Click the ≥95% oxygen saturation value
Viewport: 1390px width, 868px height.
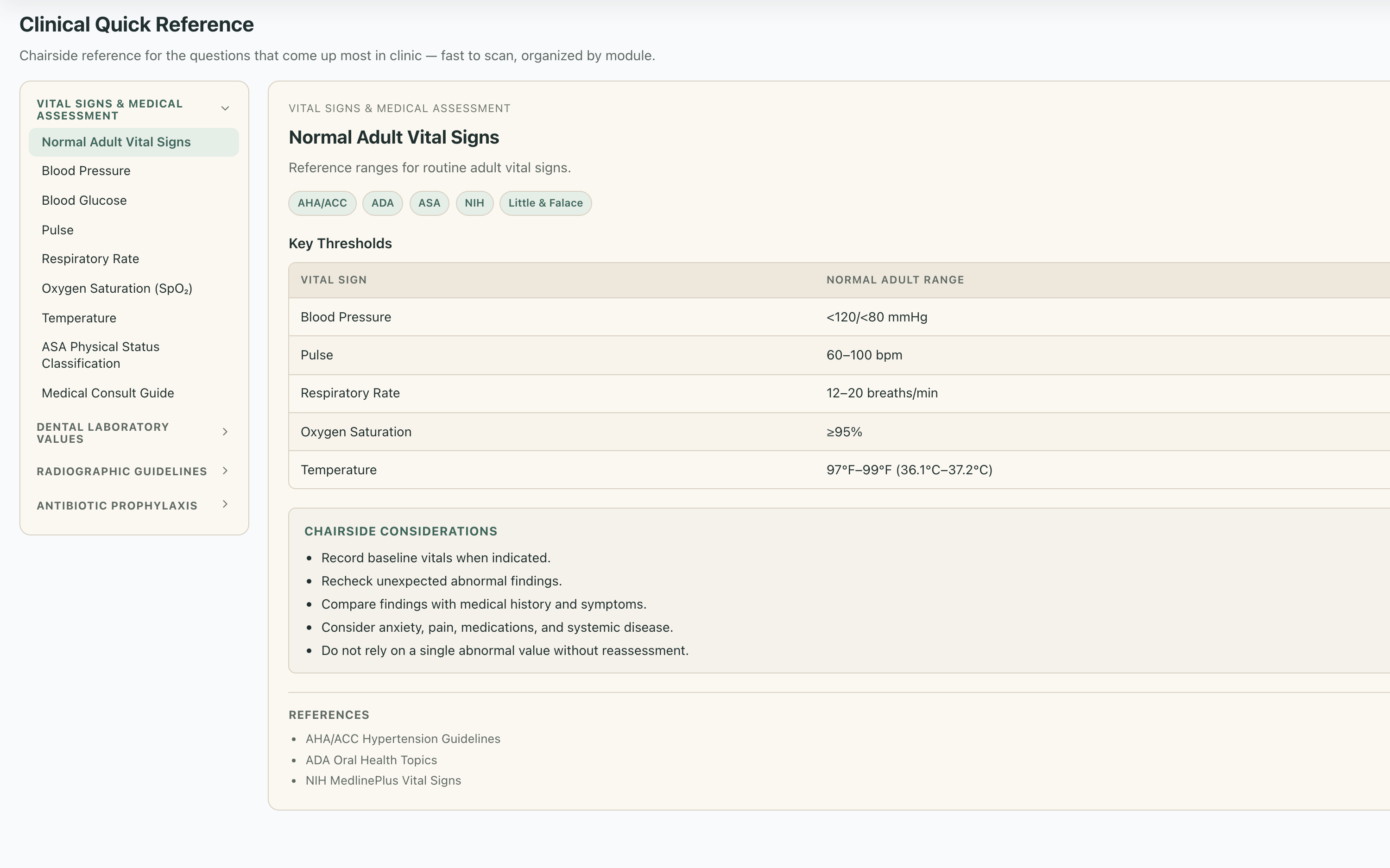(844, 432)
